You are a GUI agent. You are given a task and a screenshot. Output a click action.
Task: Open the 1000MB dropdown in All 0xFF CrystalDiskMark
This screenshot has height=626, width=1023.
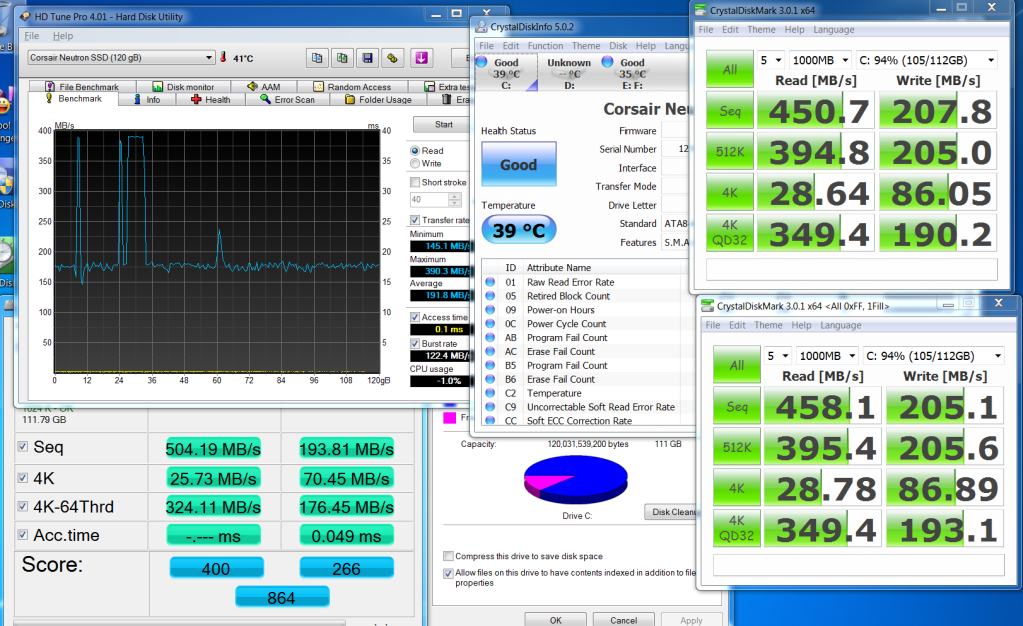(827, 356)
